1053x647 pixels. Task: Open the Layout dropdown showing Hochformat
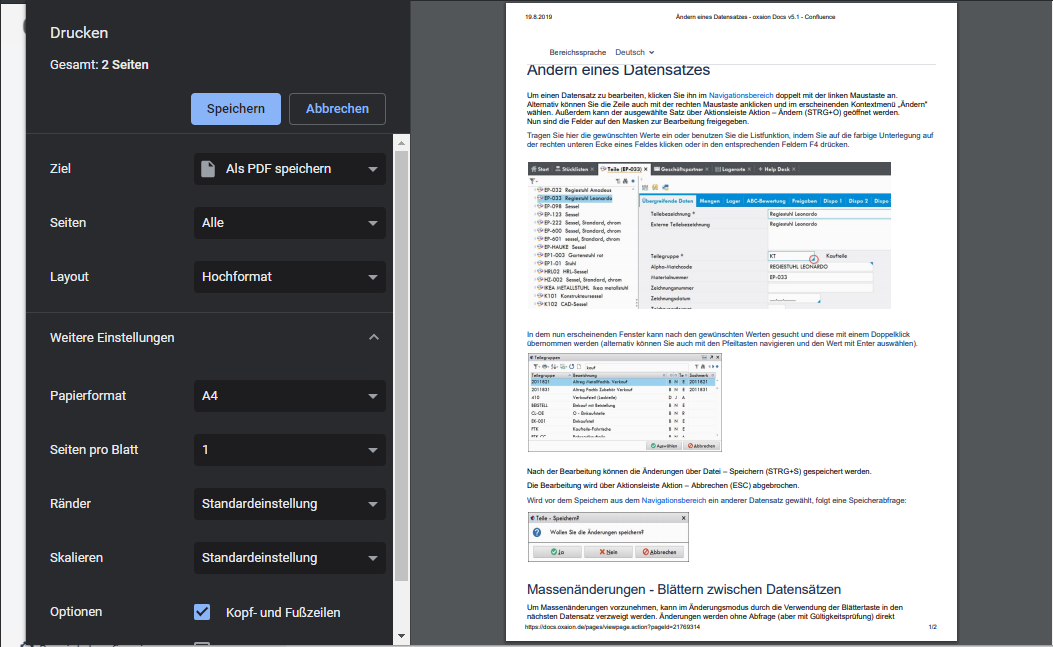pos(289,277)
